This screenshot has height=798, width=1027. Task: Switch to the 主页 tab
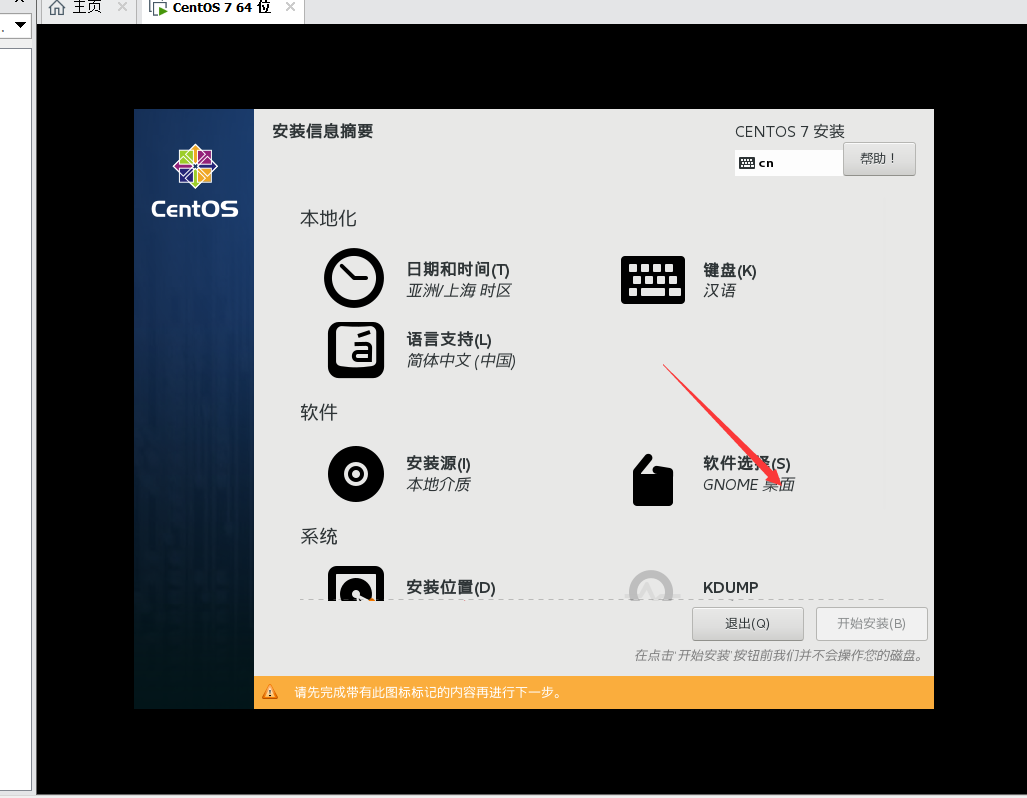pos(86,8)
